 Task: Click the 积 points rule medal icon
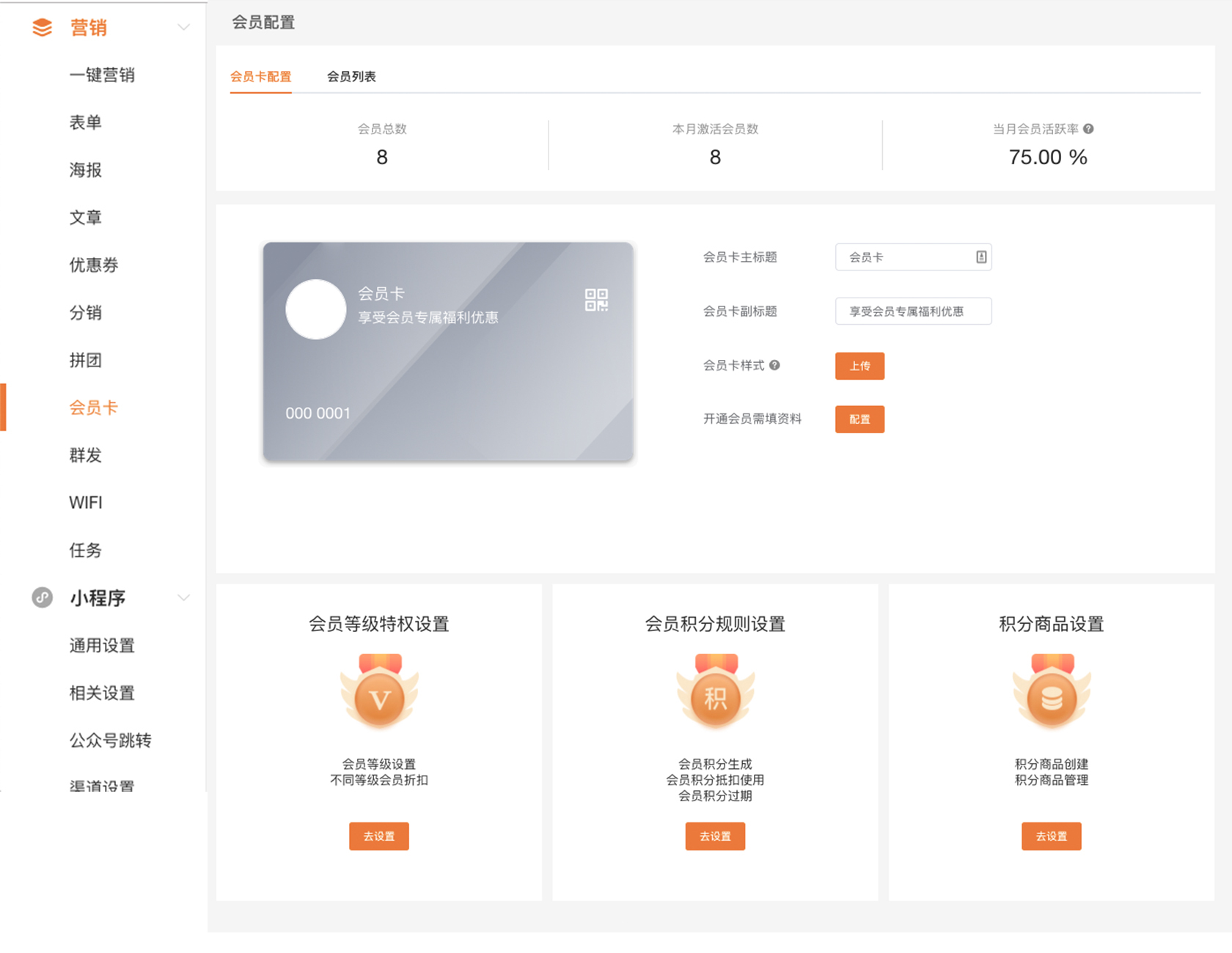(715, 693)
